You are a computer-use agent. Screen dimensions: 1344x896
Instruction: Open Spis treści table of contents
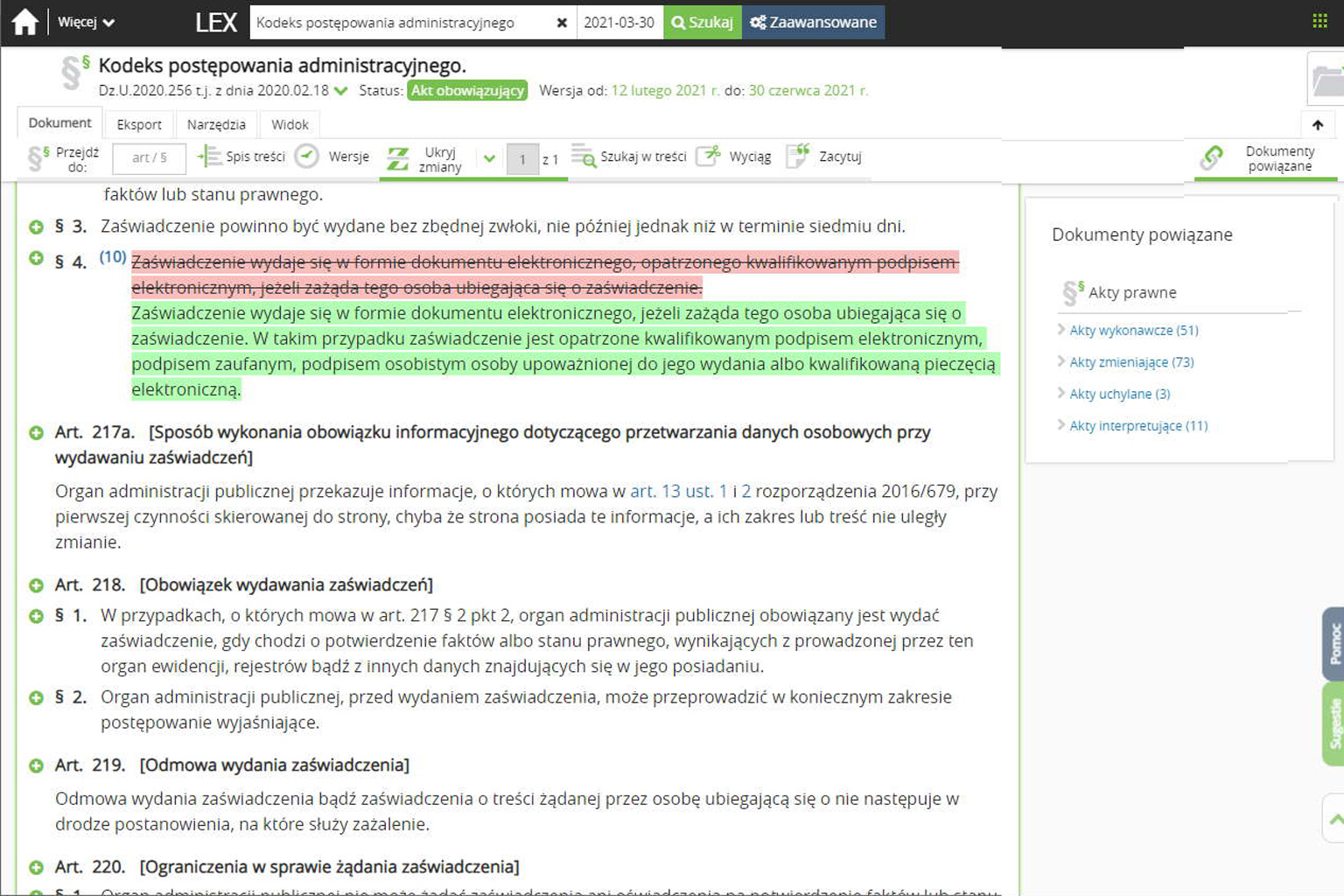point(242,157)
